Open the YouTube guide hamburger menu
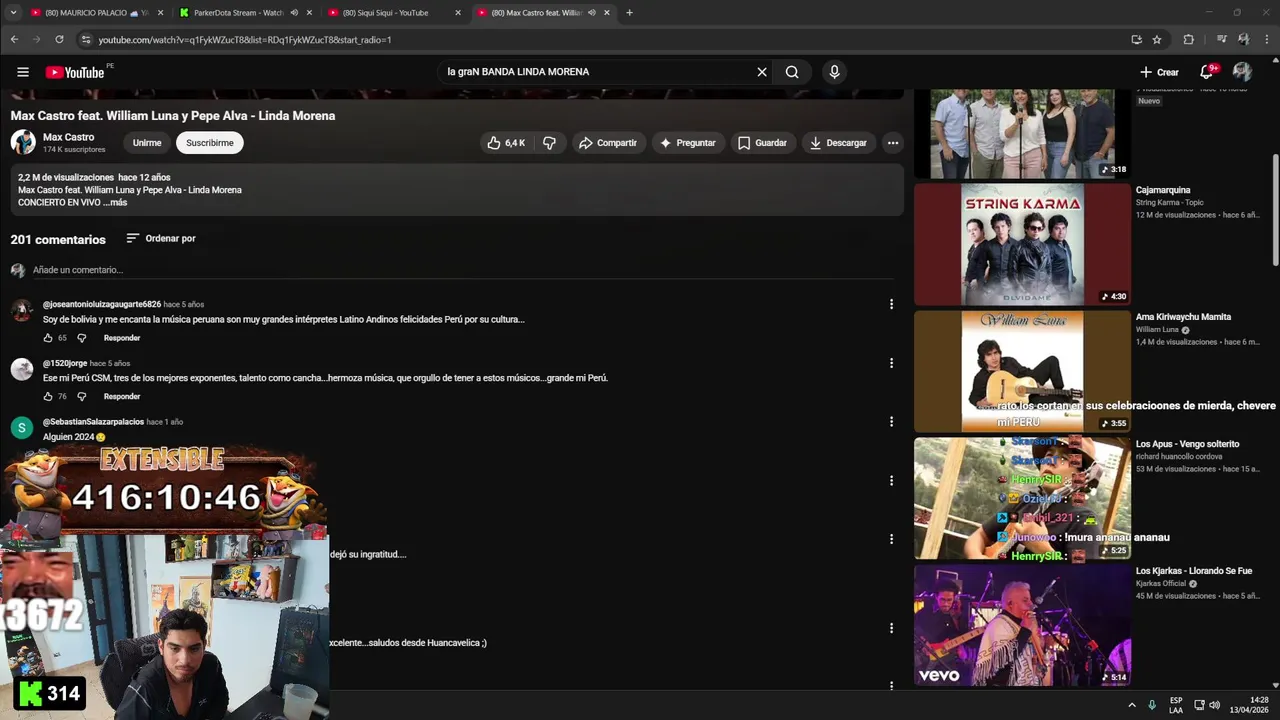Viewport: 1280px width, 720px height. click(22, 72)
